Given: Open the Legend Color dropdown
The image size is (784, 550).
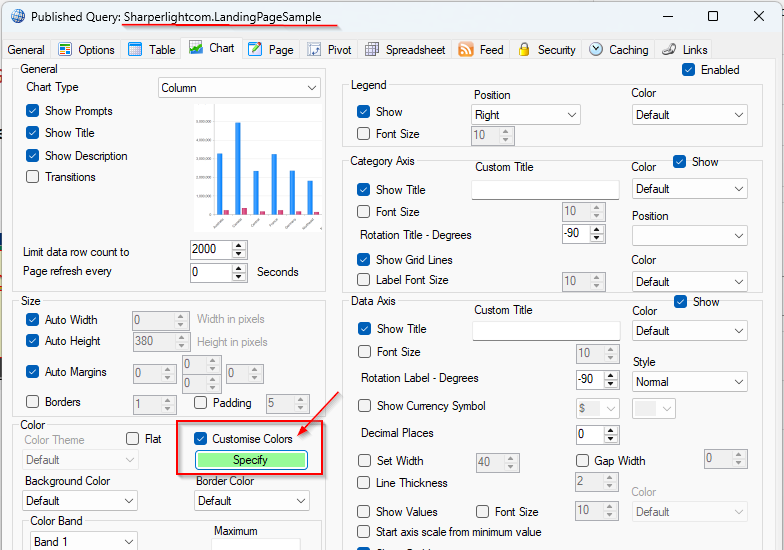Looking at the screenshot, I should click(x=690, y=115).
